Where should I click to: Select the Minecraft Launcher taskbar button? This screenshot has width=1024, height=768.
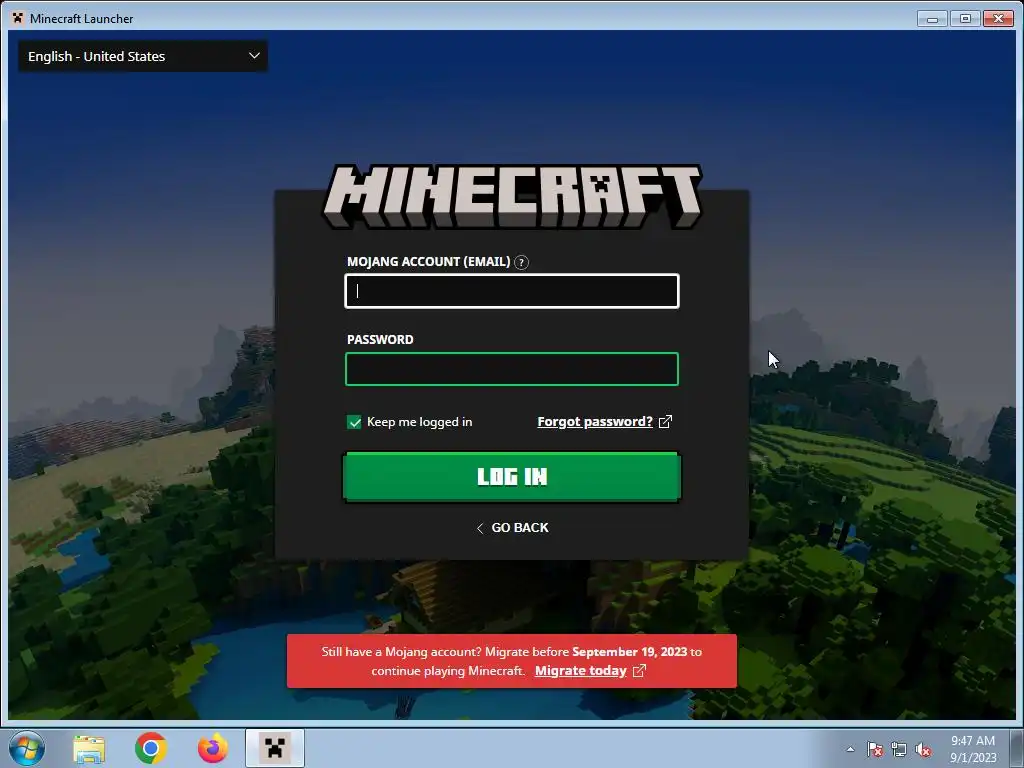(275, 748)
